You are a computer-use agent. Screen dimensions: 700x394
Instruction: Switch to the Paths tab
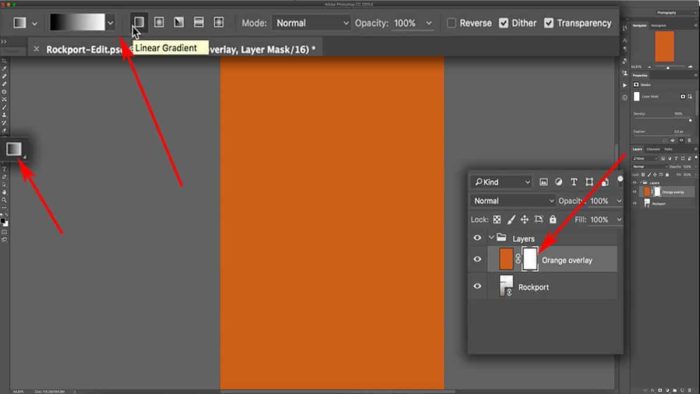tap(668, 149)
